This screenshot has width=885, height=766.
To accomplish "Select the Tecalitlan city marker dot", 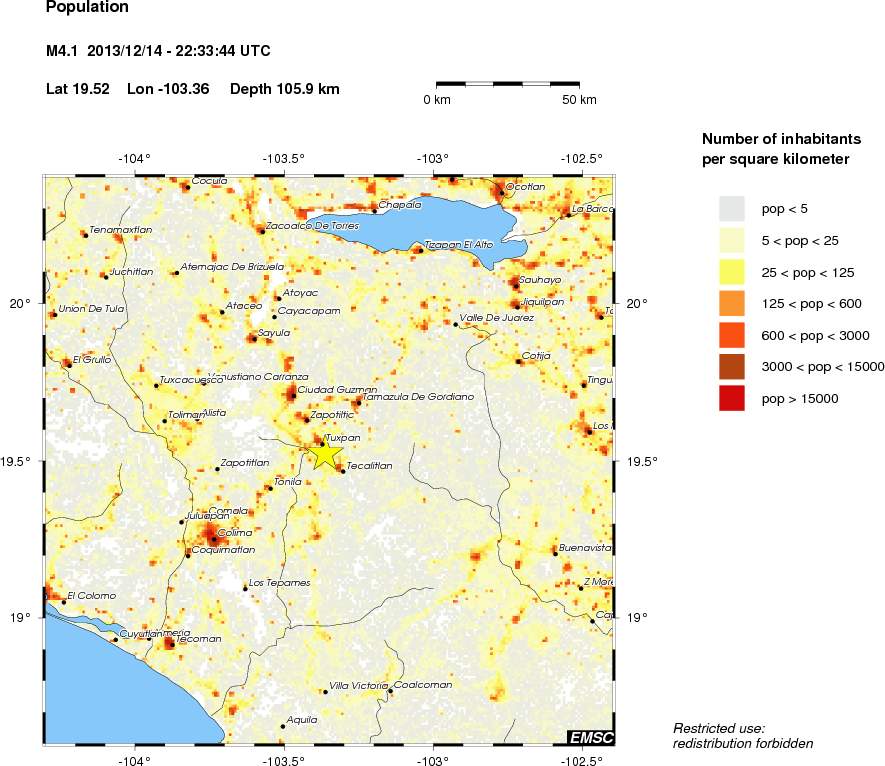I will pyautogui.click(x=342, y=471).
